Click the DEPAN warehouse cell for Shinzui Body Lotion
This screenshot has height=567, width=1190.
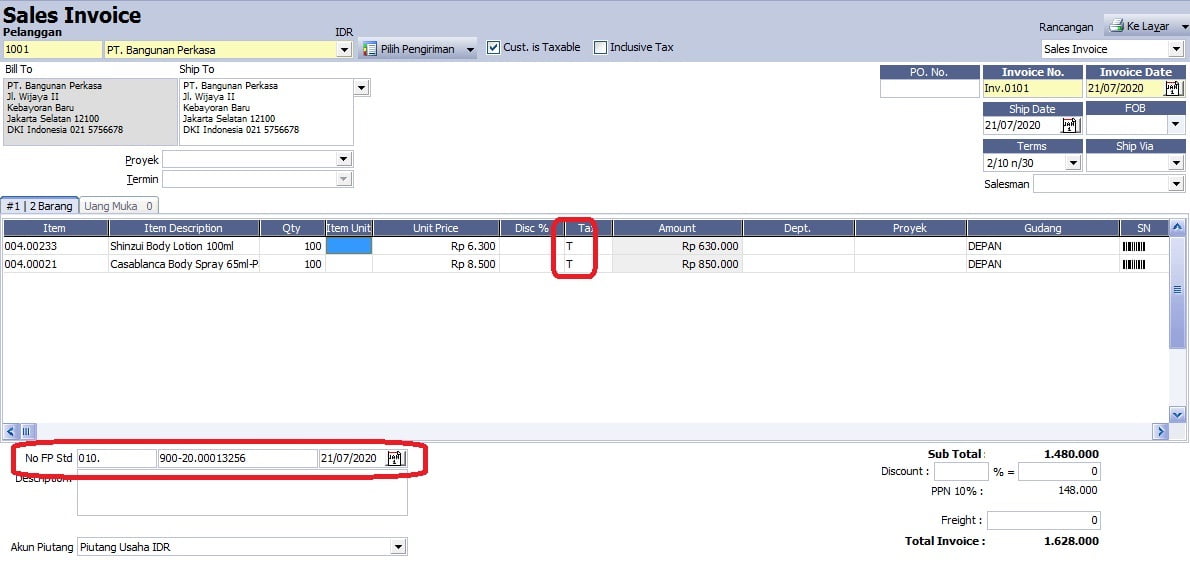1043,246
